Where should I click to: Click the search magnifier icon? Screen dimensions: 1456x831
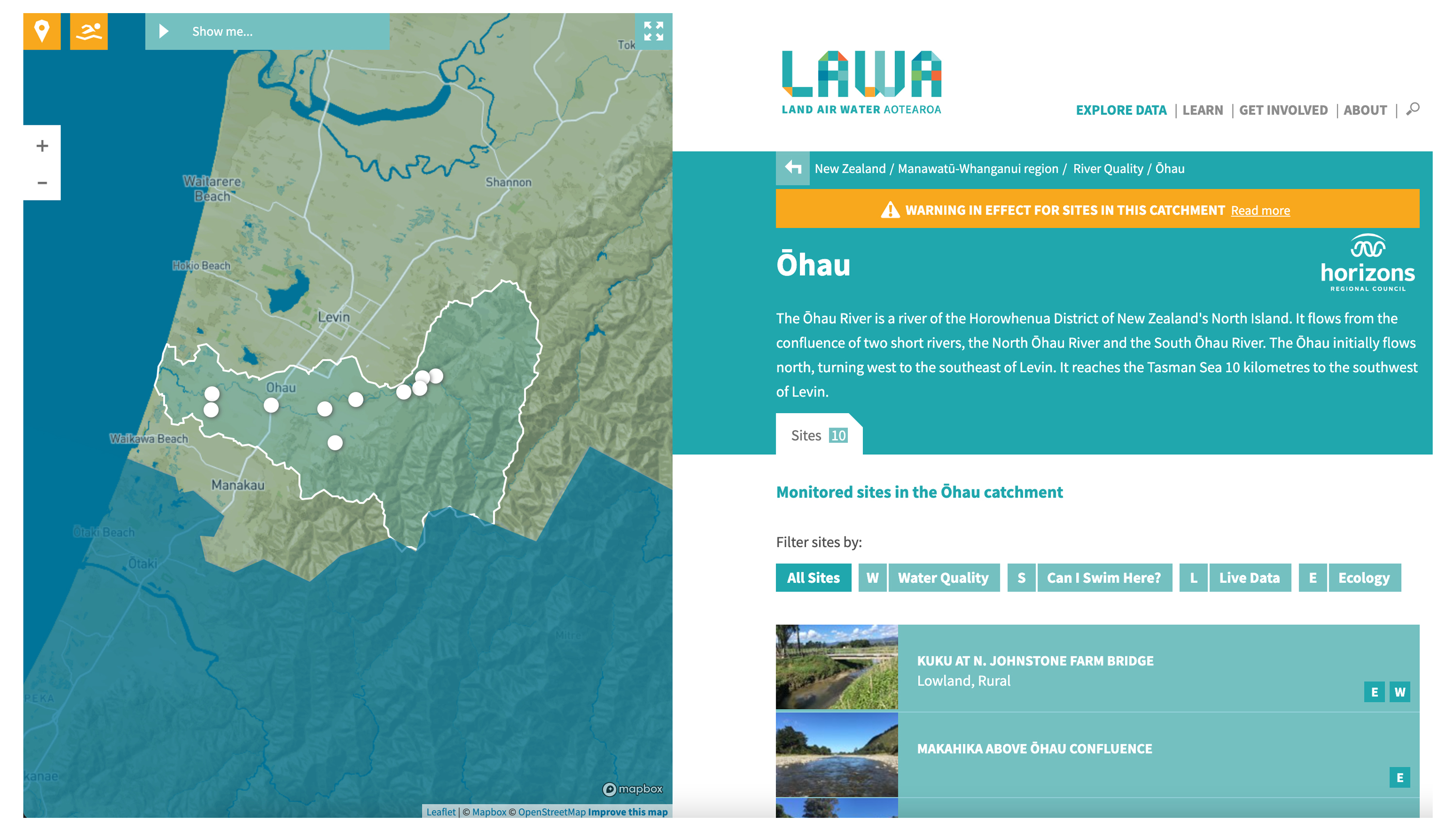pyautogui.click(x=1413, y=109)
